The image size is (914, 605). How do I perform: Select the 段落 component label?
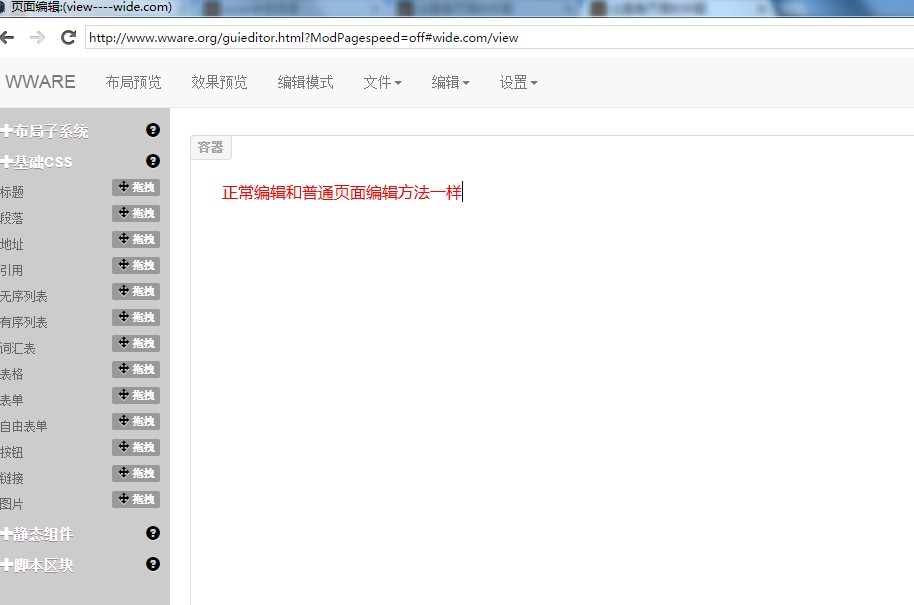[12, 218]
